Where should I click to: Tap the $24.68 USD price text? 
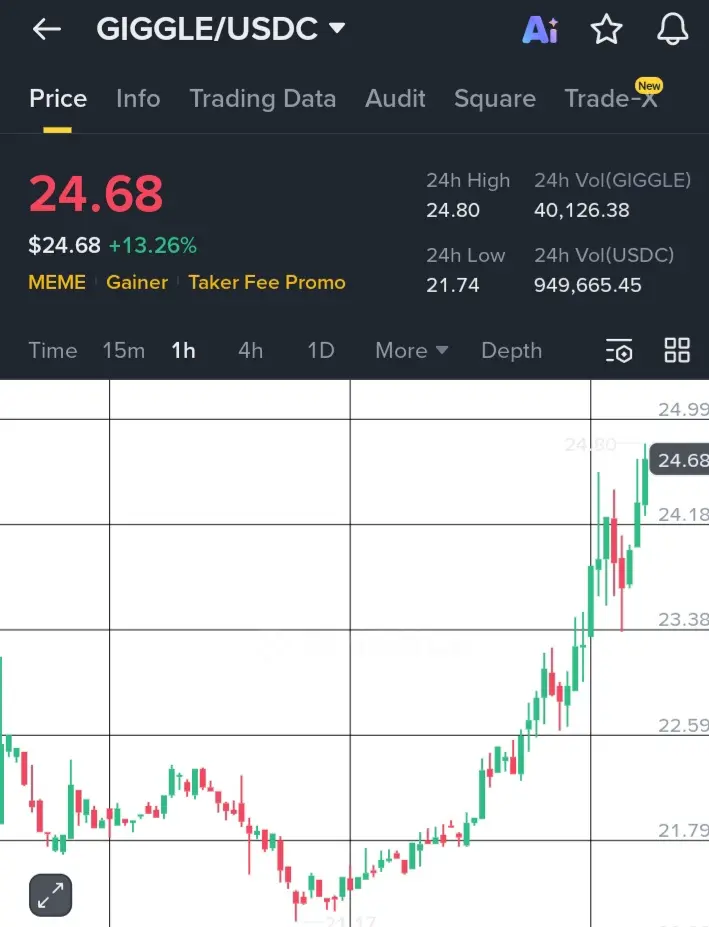point(64,245)
